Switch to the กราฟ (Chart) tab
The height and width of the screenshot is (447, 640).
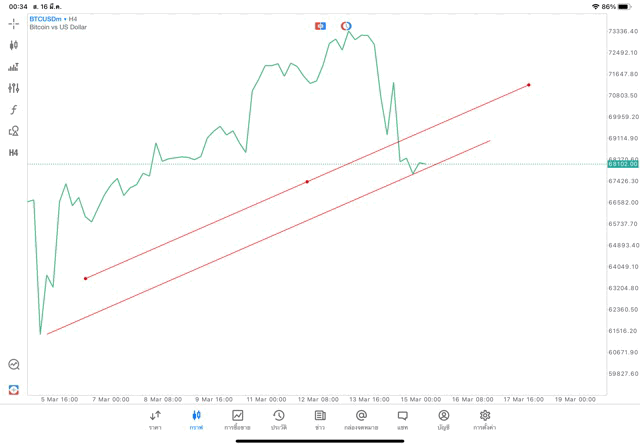click(x=196, y=420)
